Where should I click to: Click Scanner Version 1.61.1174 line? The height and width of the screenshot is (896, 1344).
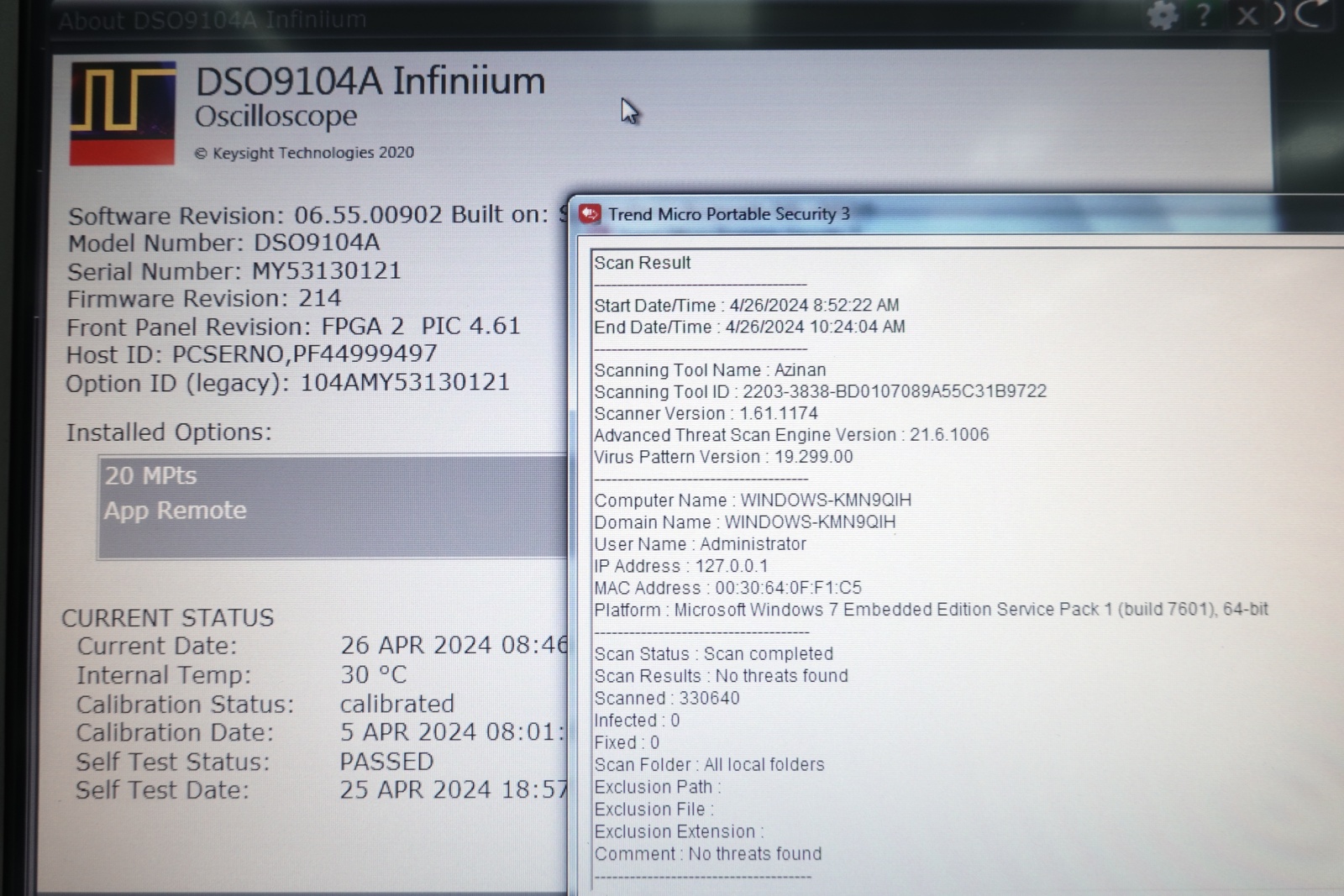706,414
